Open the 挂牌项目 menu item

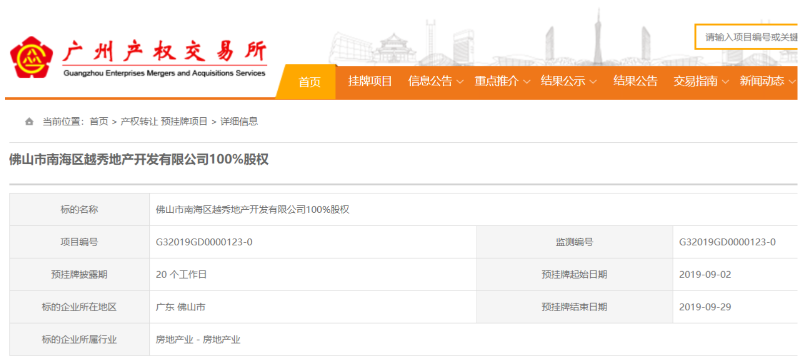tap(370, 81)
